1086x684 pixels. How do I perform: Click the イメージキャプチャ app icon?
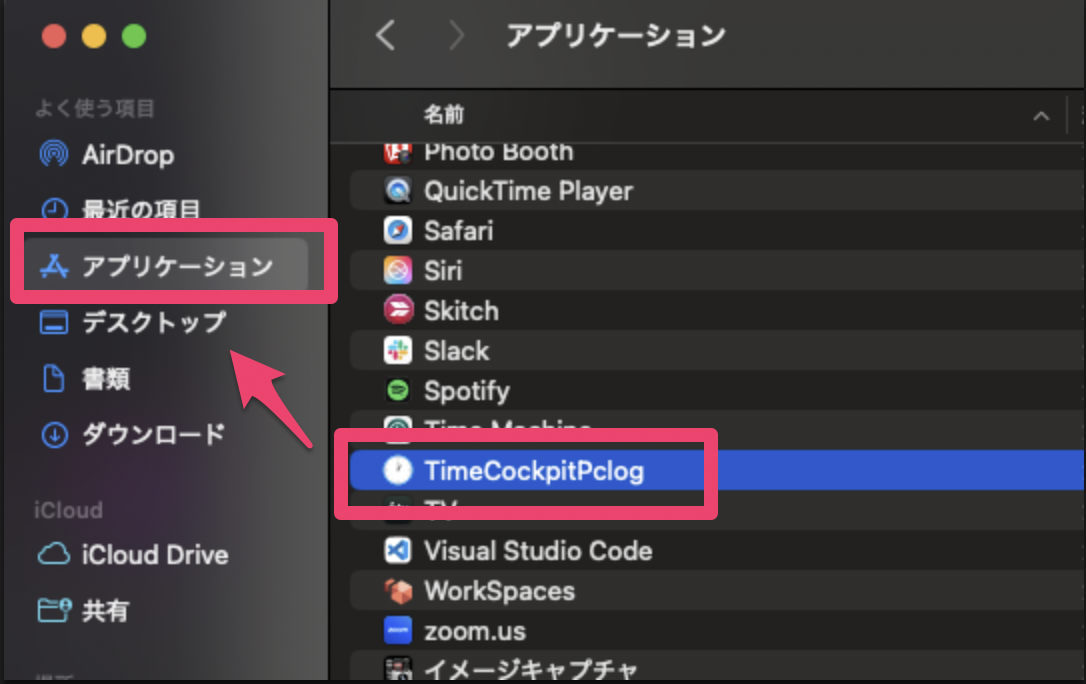coord(398,668)
